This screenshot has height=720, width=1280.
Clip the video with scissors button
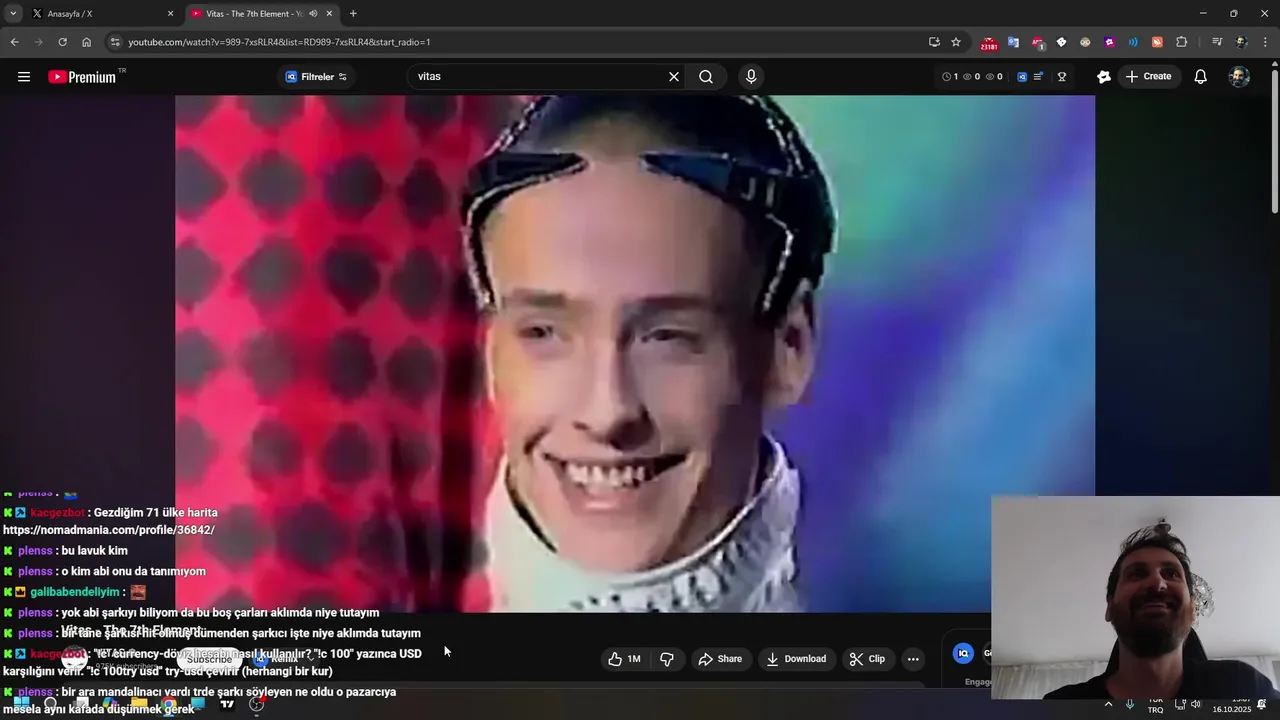867,659
